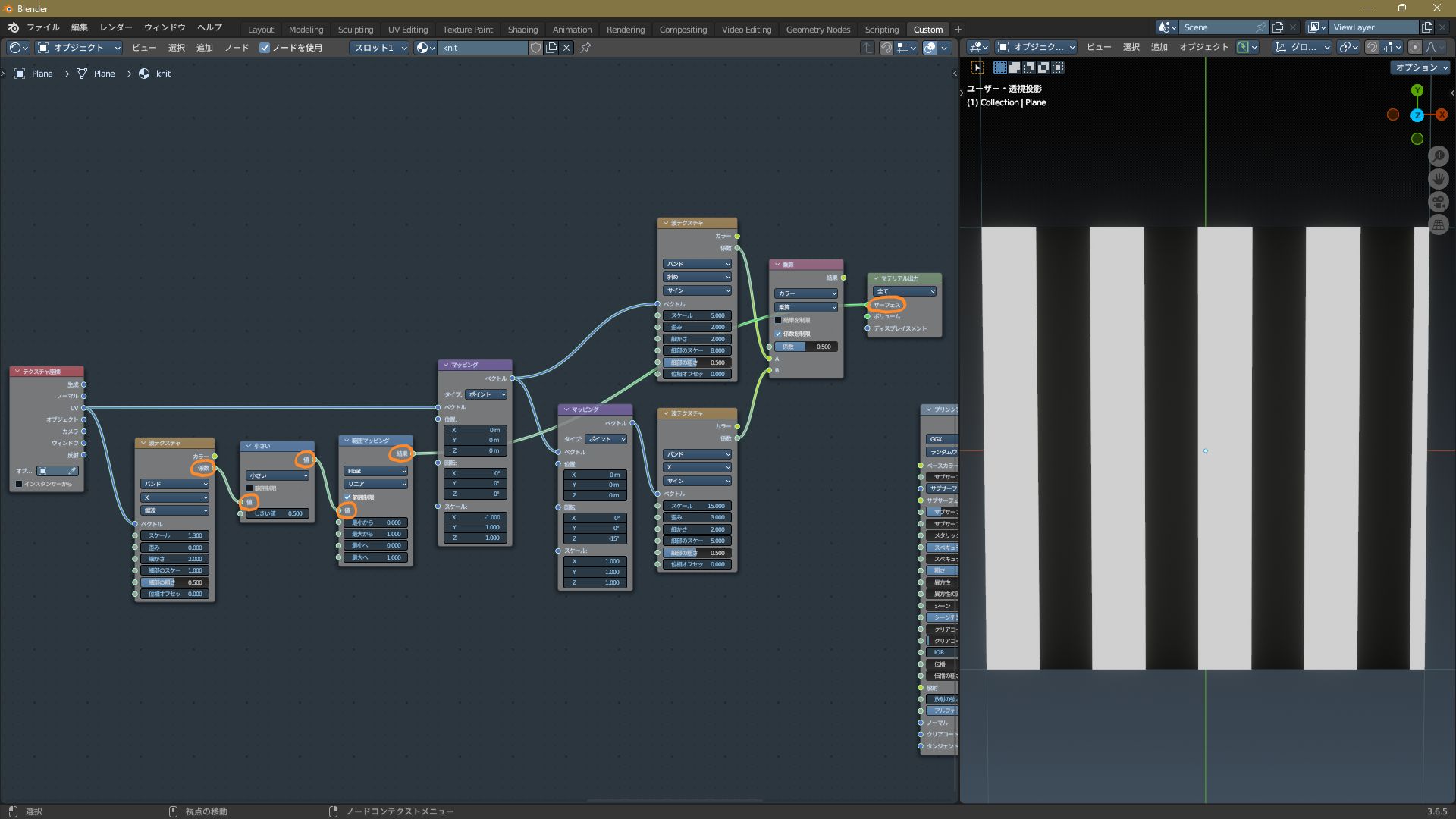Unlink knit material with X icon
Screen dimensions: 1456x819
pos(566,48)
